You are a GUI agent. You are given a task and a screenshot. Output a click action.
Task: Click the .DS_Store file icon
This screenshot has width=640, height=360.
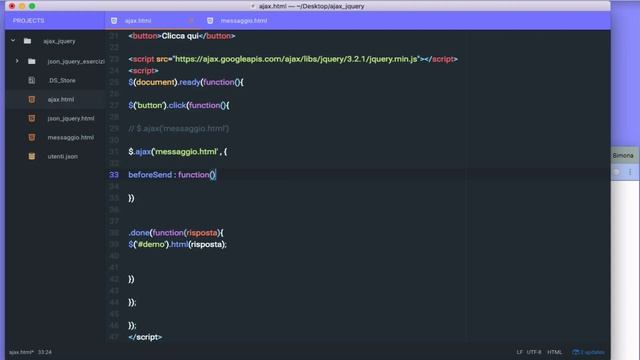(x=31, y=80)
